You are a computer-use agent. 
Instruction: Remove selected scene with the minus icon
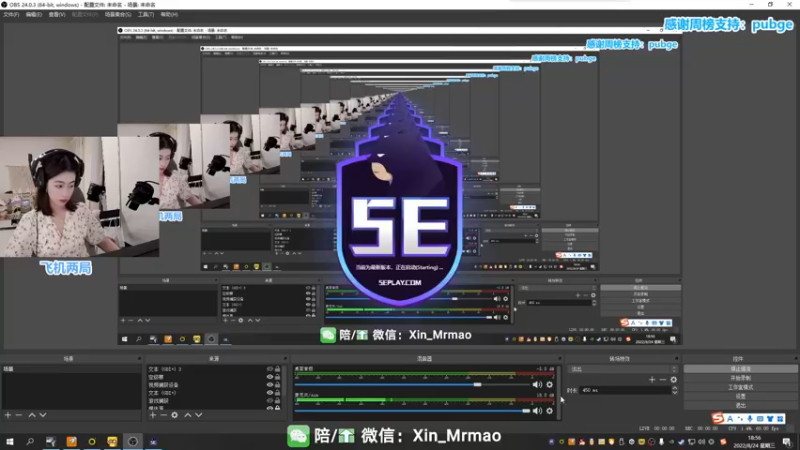[19, 415]
